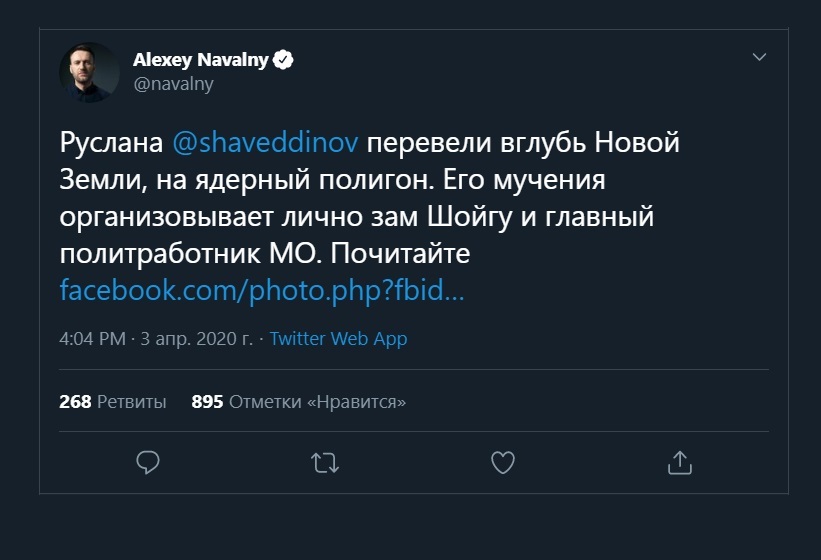This screenshot has width=821, height=560.
Task: View the 268 Ретвиты list
Action: 113,402
